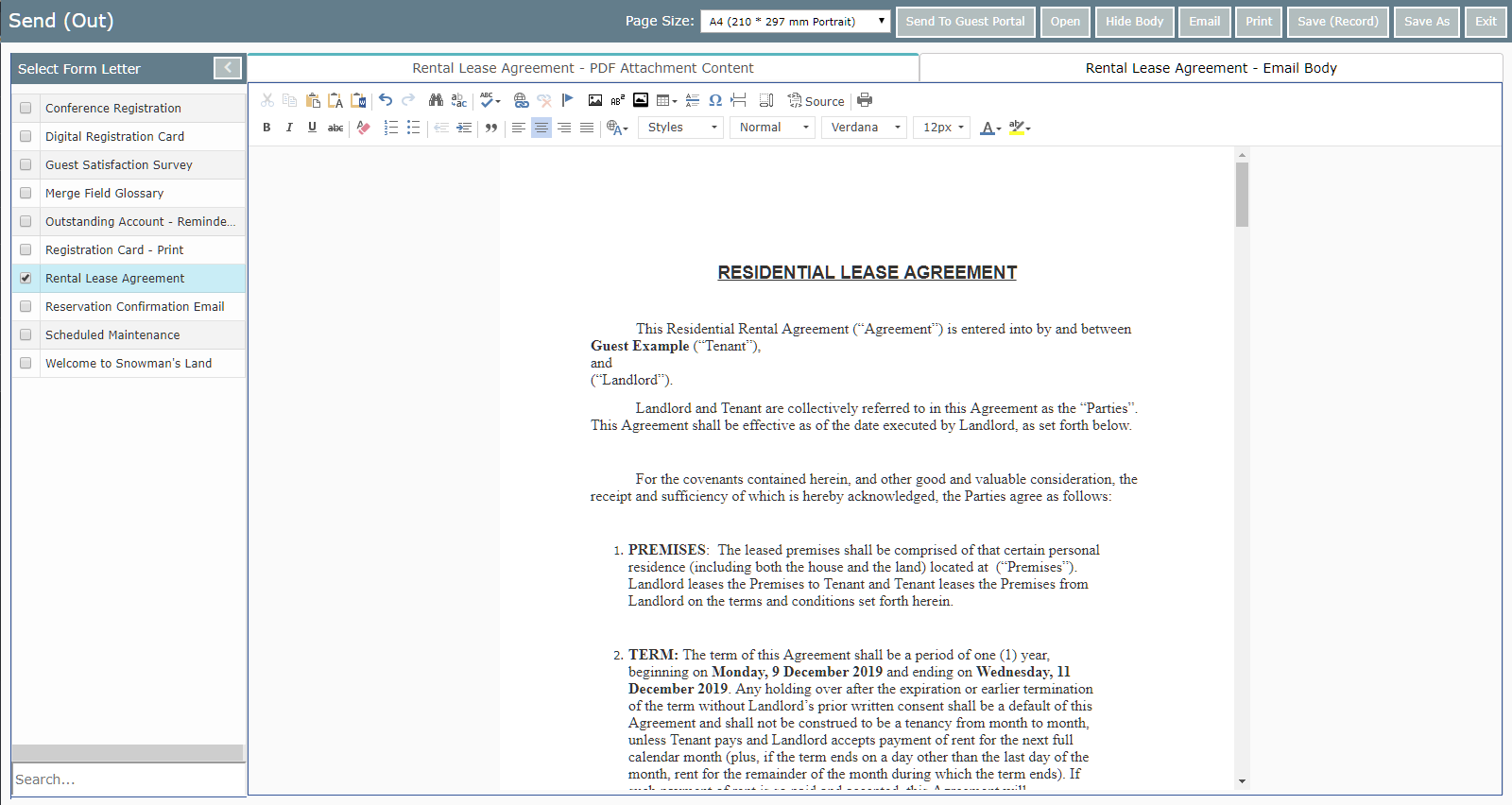Toggle italic formatting

289,128
